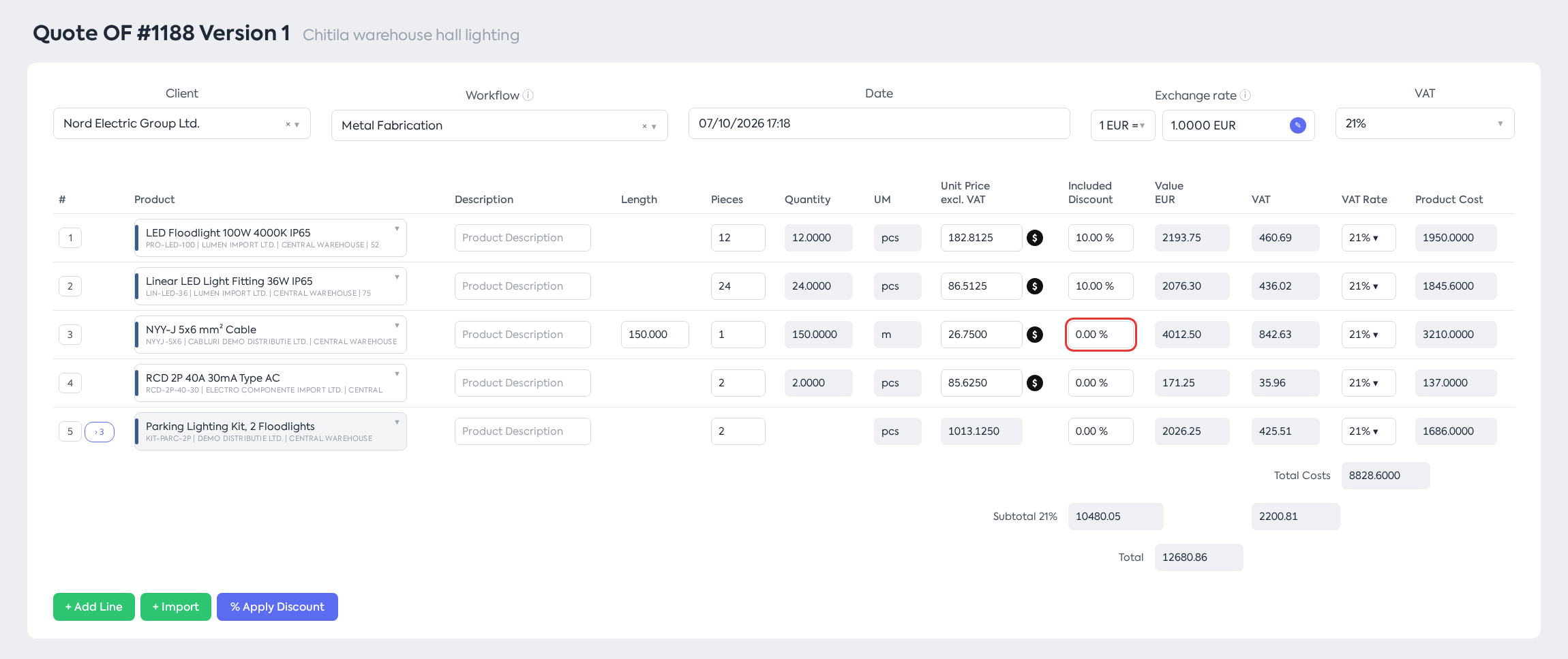Open the Client dropdown

(x=182, y=123)
